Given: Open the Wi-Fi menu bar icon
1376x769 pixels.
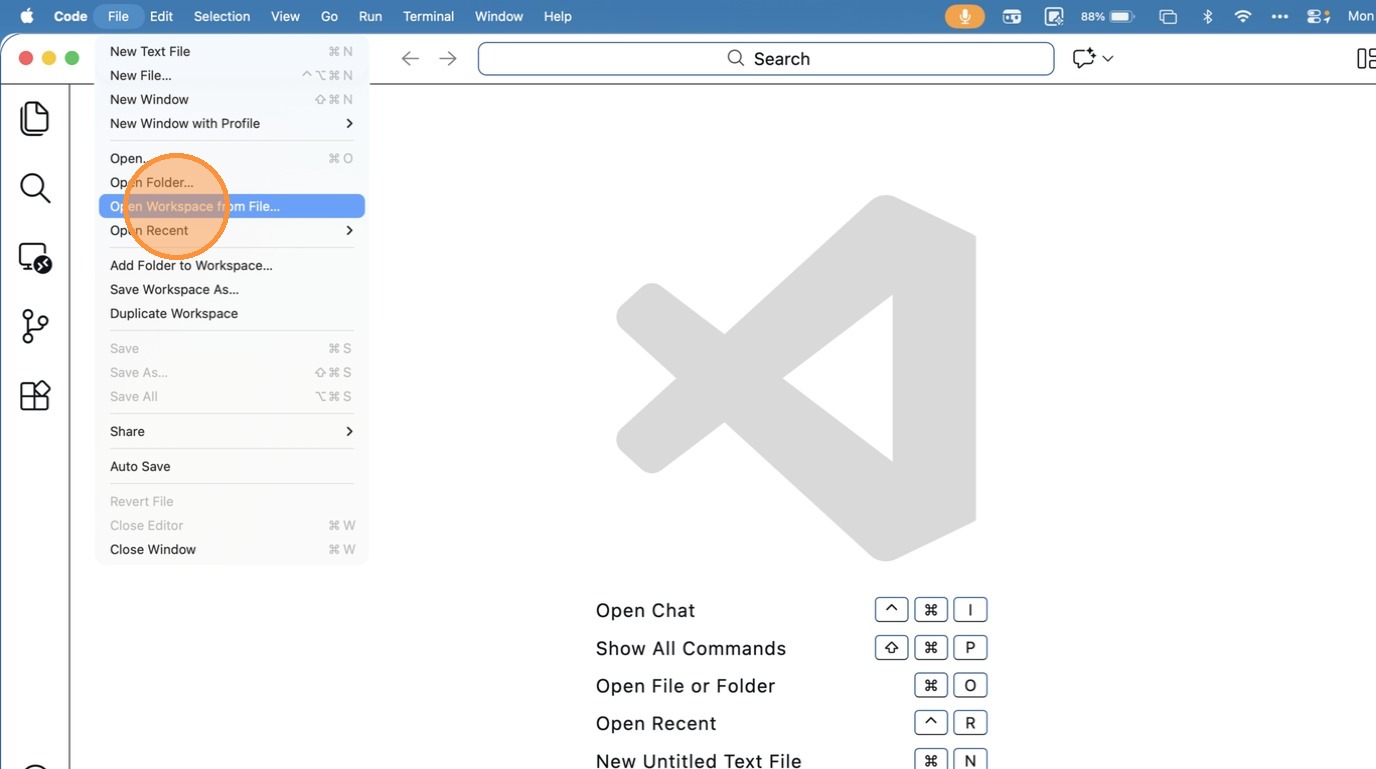Looking at the screenshot, I should tap(1243, 16).
